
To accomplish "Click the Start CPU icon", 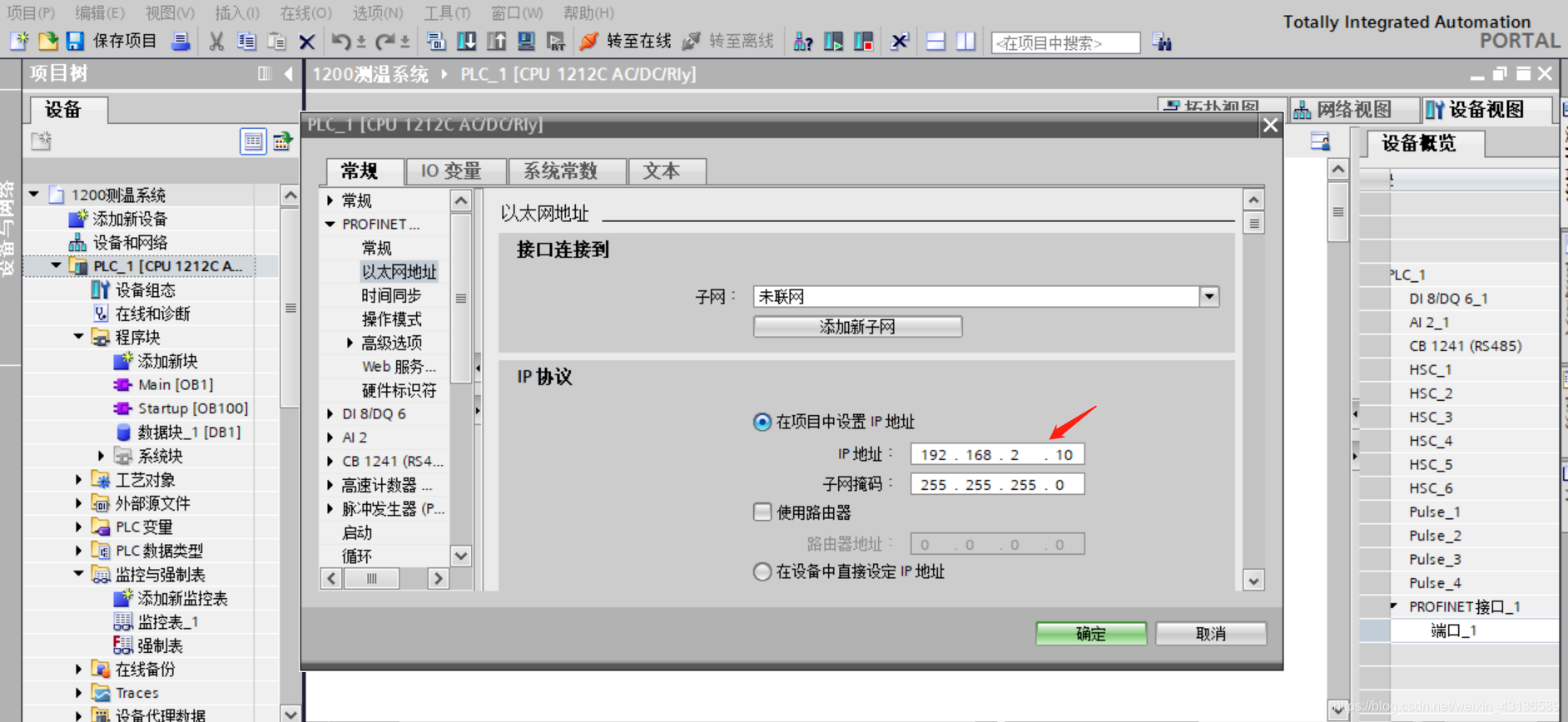I will point(833,41).
